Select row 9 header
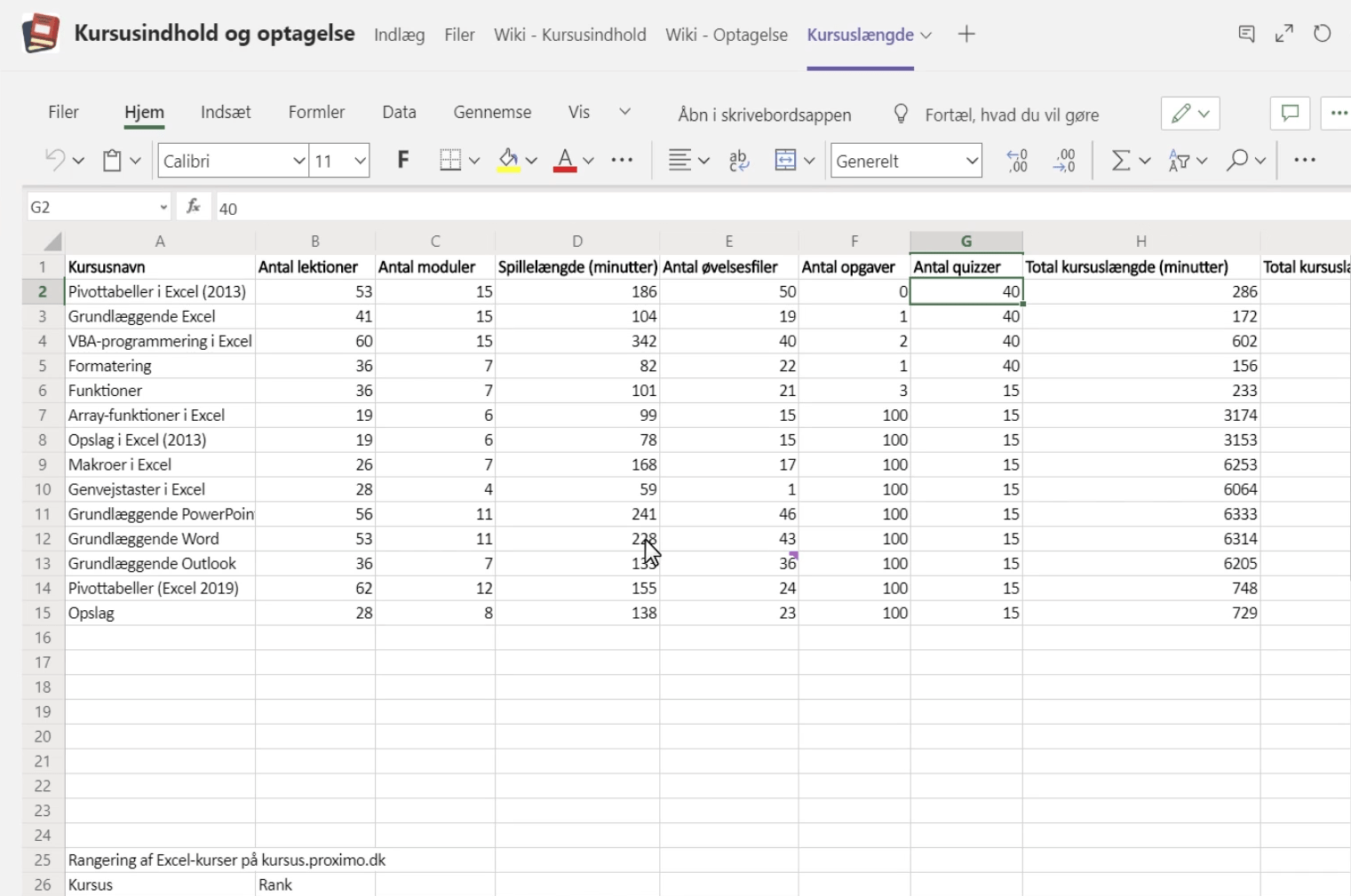This screenshot has height=896, width=1351. click(x=42, y=464)
